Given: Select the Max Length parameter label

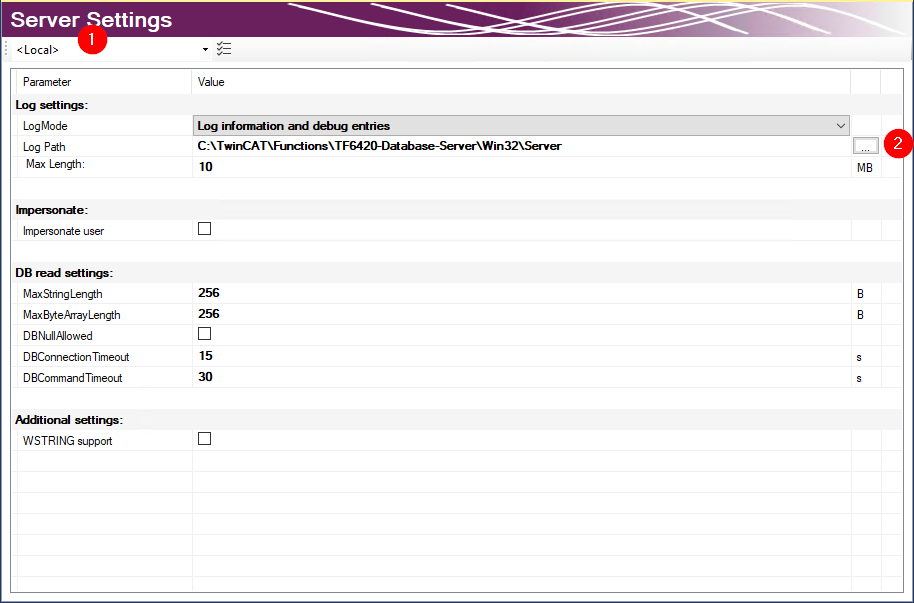Looking at the screenshot, I should click(55, 164).
